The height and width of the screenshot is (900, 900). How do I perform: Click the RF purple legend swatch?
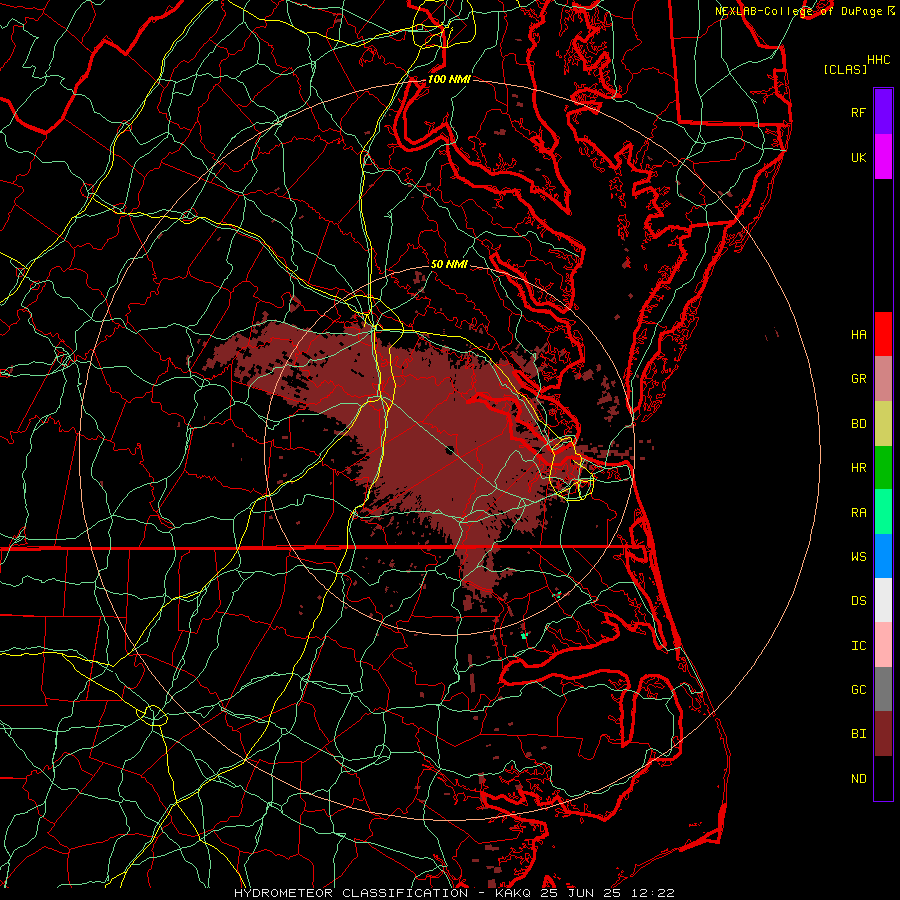(883, 112)
